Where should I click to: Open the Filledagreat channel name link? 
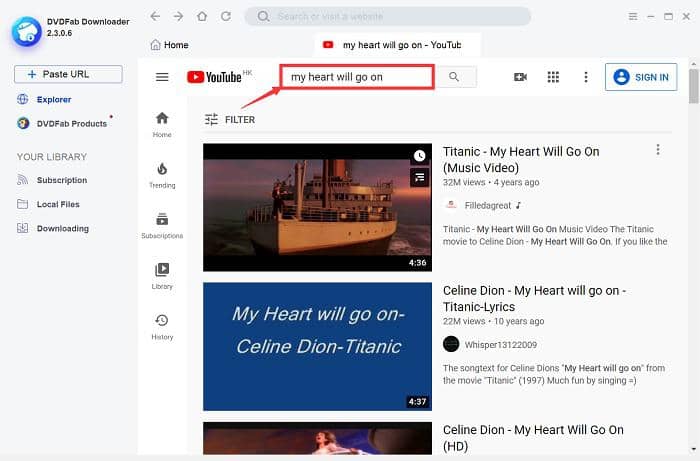click(x=488, y=206)
